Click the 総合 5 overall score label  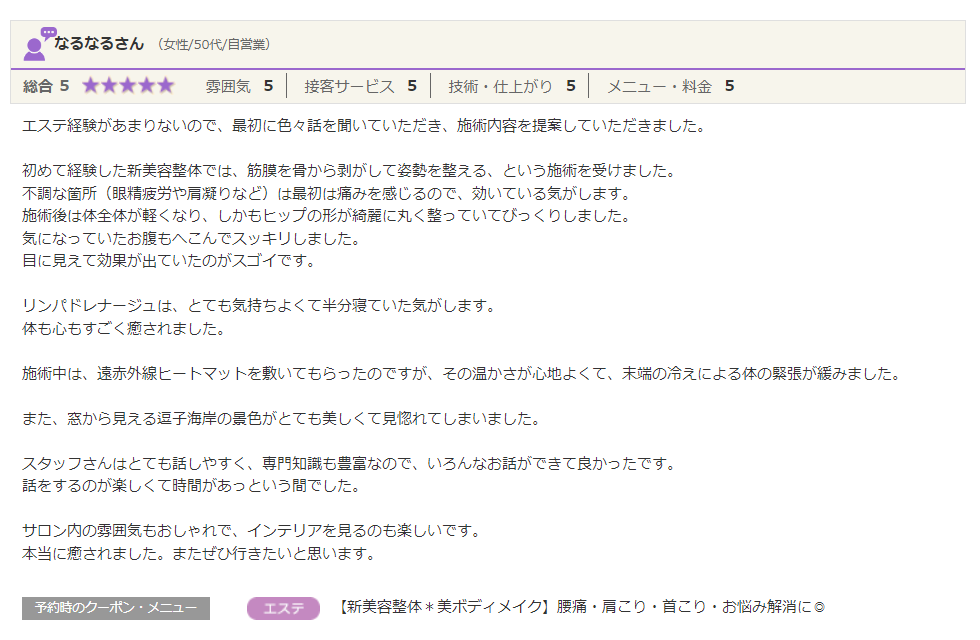(x=46, y=86)
